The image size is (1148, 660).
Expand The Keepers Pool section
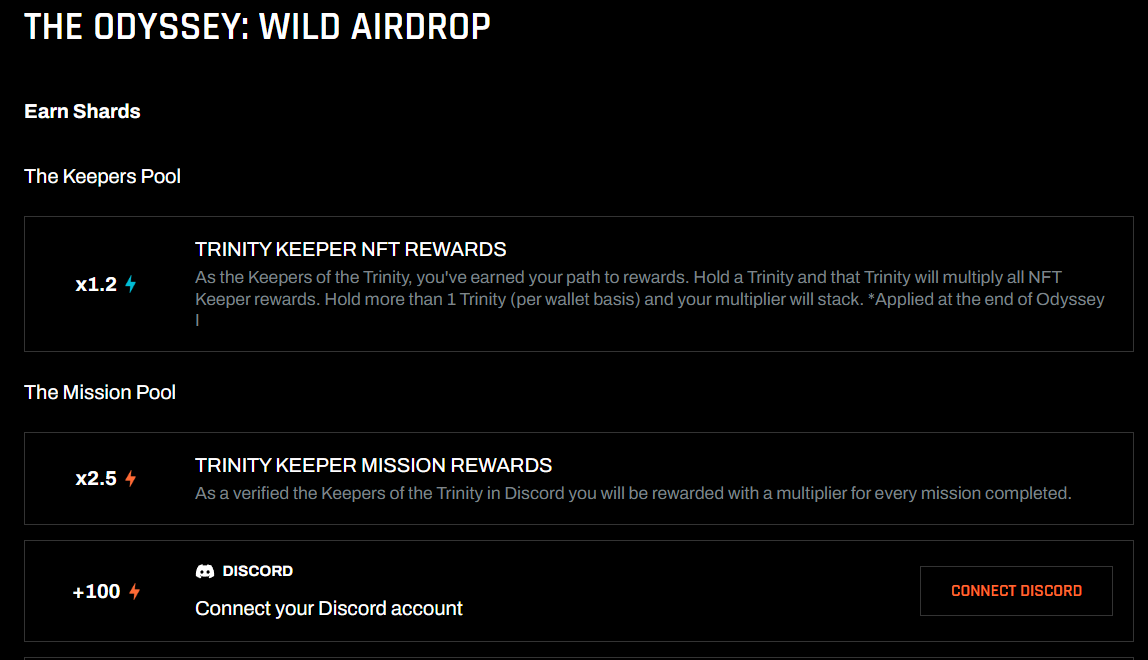click(x=102, y=176)
